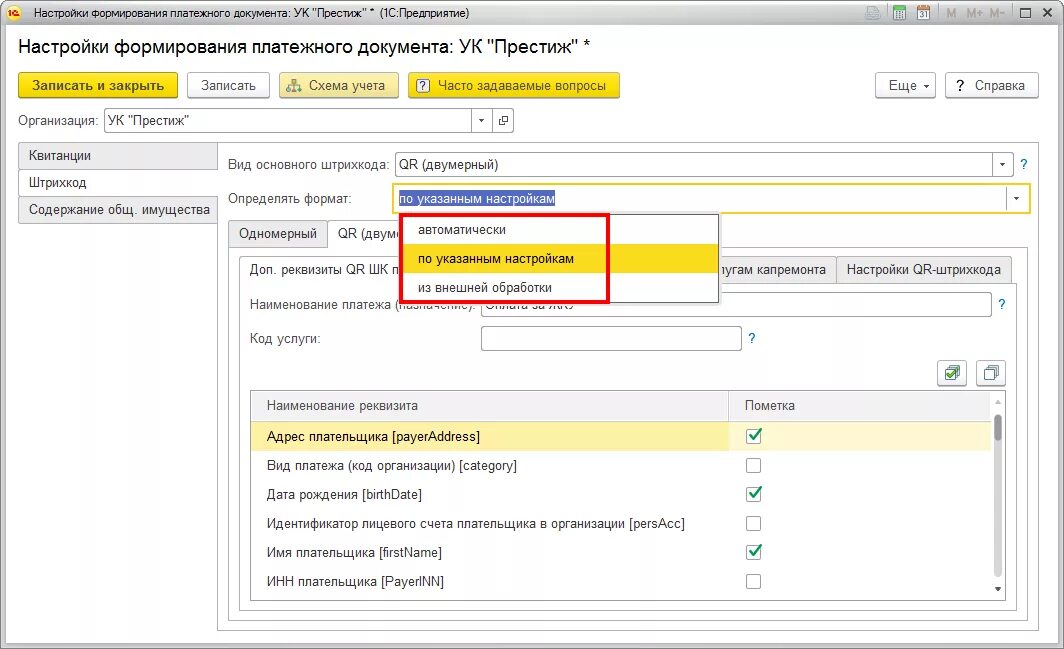Viewport: 1064px width, 649px height.
Task: Toggle checkbox for Идентификатор лицевого счета [persAcc]
Action: [x=753, y=523]
